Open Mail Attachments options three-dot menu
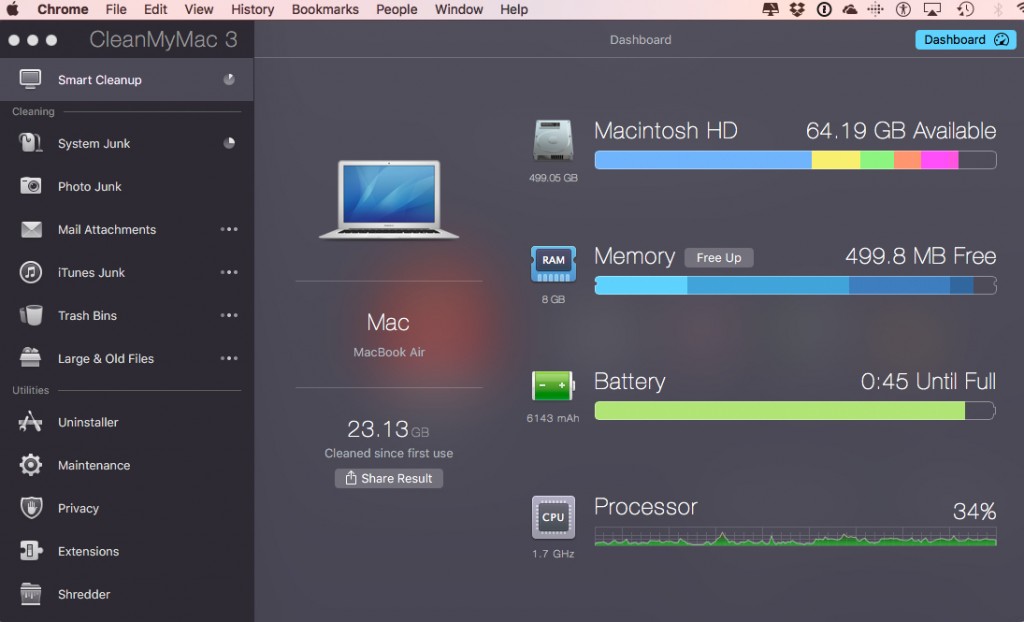 (229, 229)
